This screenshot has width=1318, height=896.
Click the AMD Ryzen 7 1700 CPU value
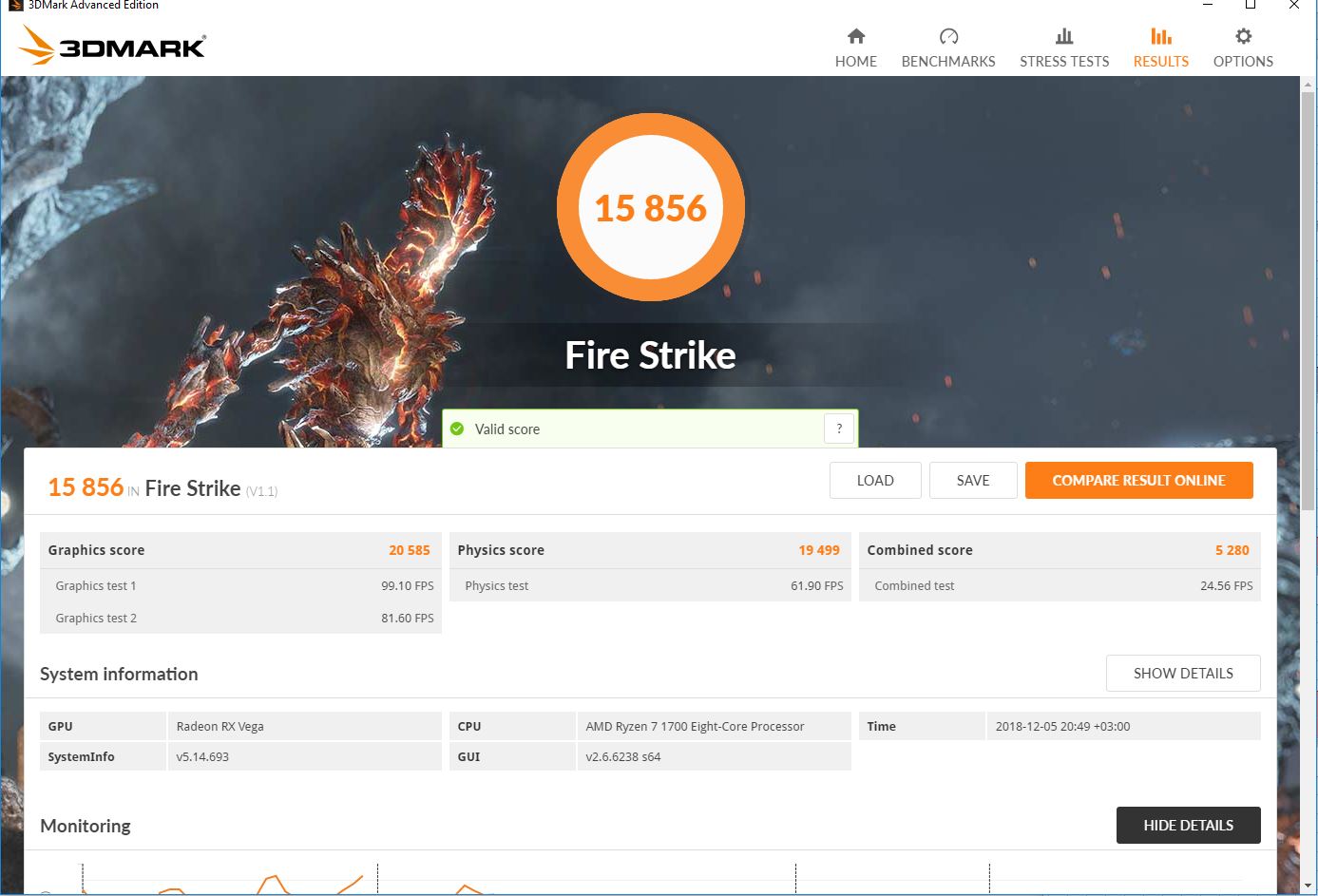click(695, 726)
